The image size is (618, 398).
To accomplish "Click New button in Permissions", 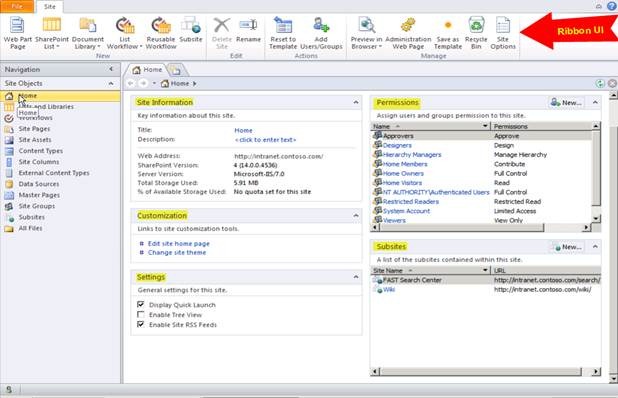I will pos(566,102).
